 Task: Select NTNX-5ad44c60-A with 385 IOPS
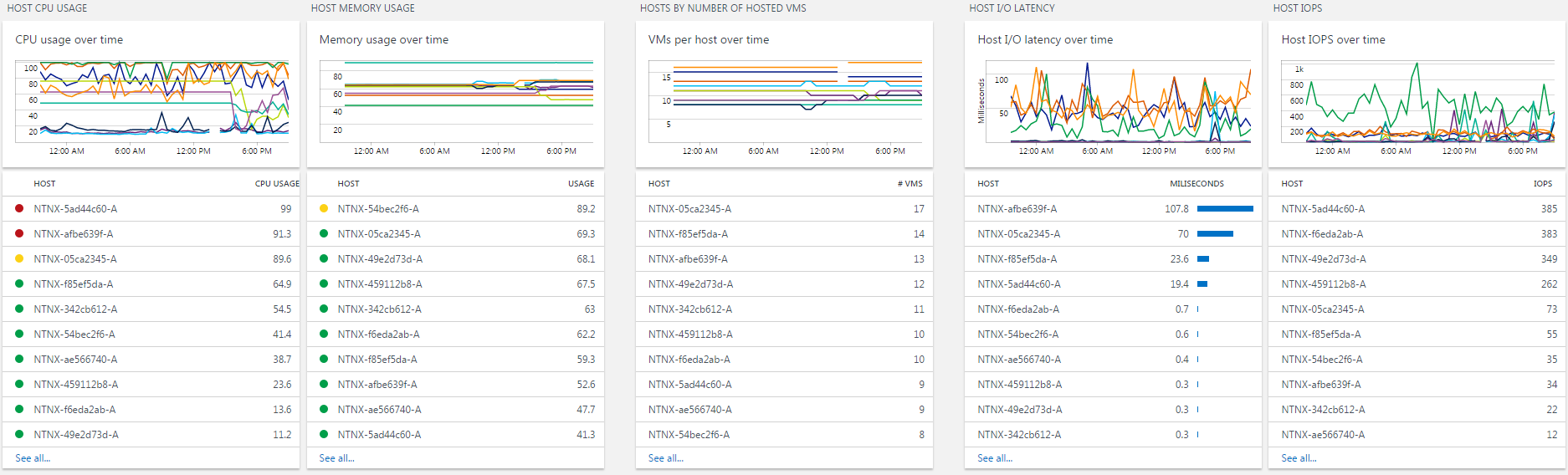click(1323, 209)
